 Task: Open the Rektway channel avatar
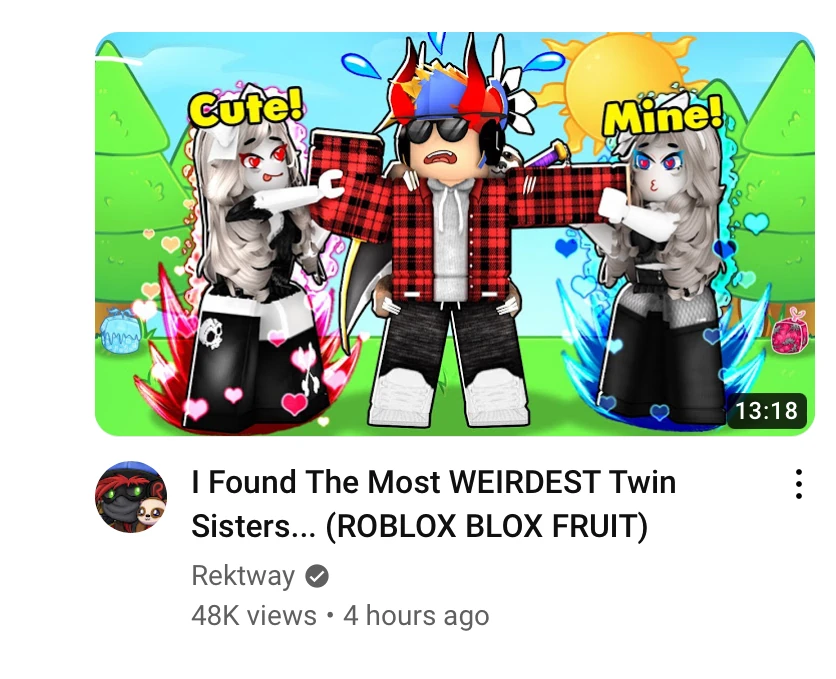131,497
